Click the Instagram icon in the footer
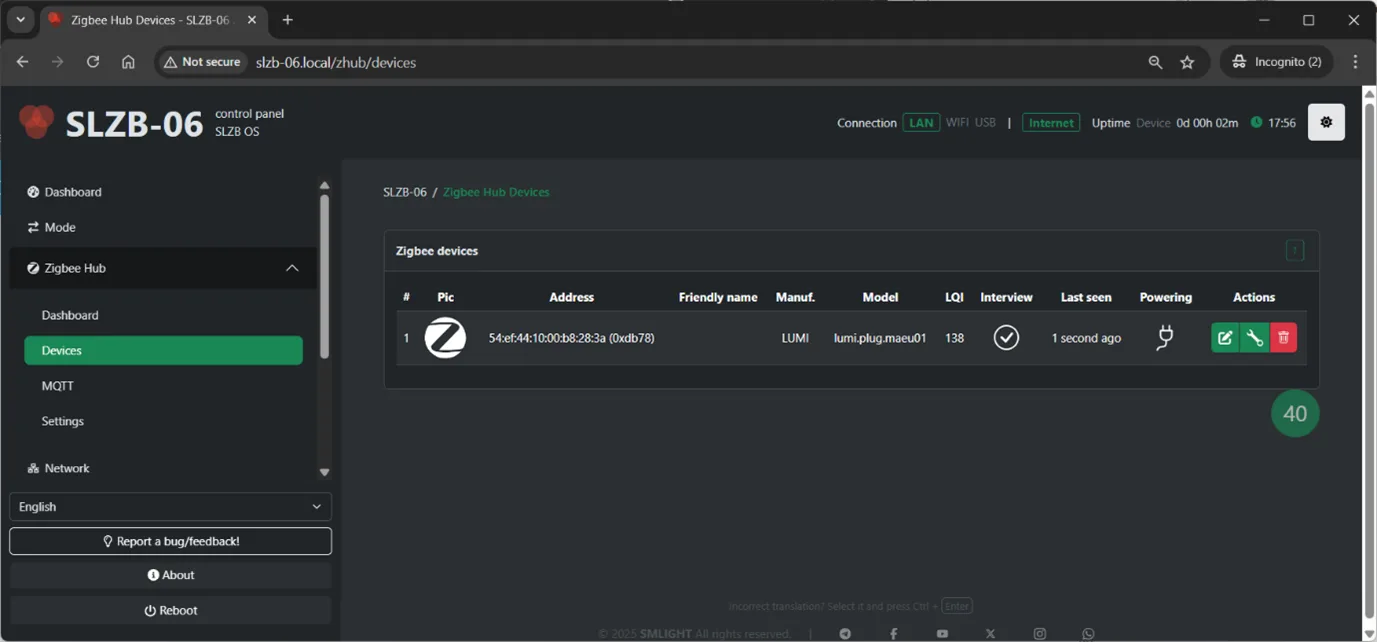 (x=1040, y=634)
